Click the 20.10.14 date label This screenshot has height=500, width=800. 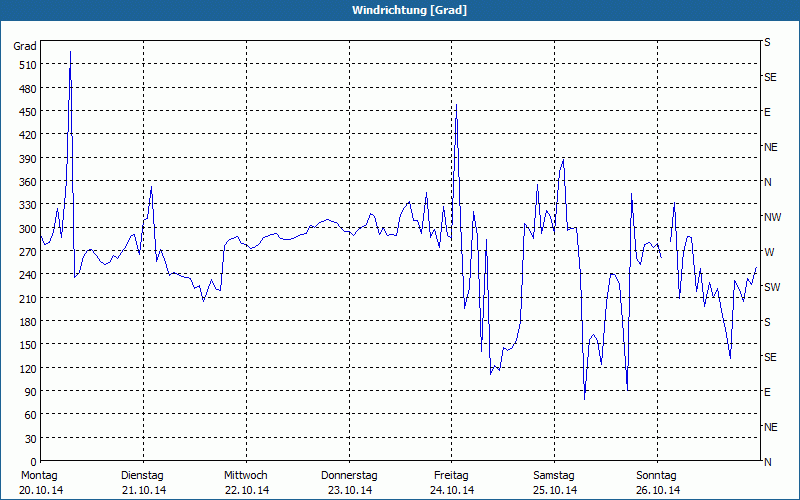[x=41, y=490]
